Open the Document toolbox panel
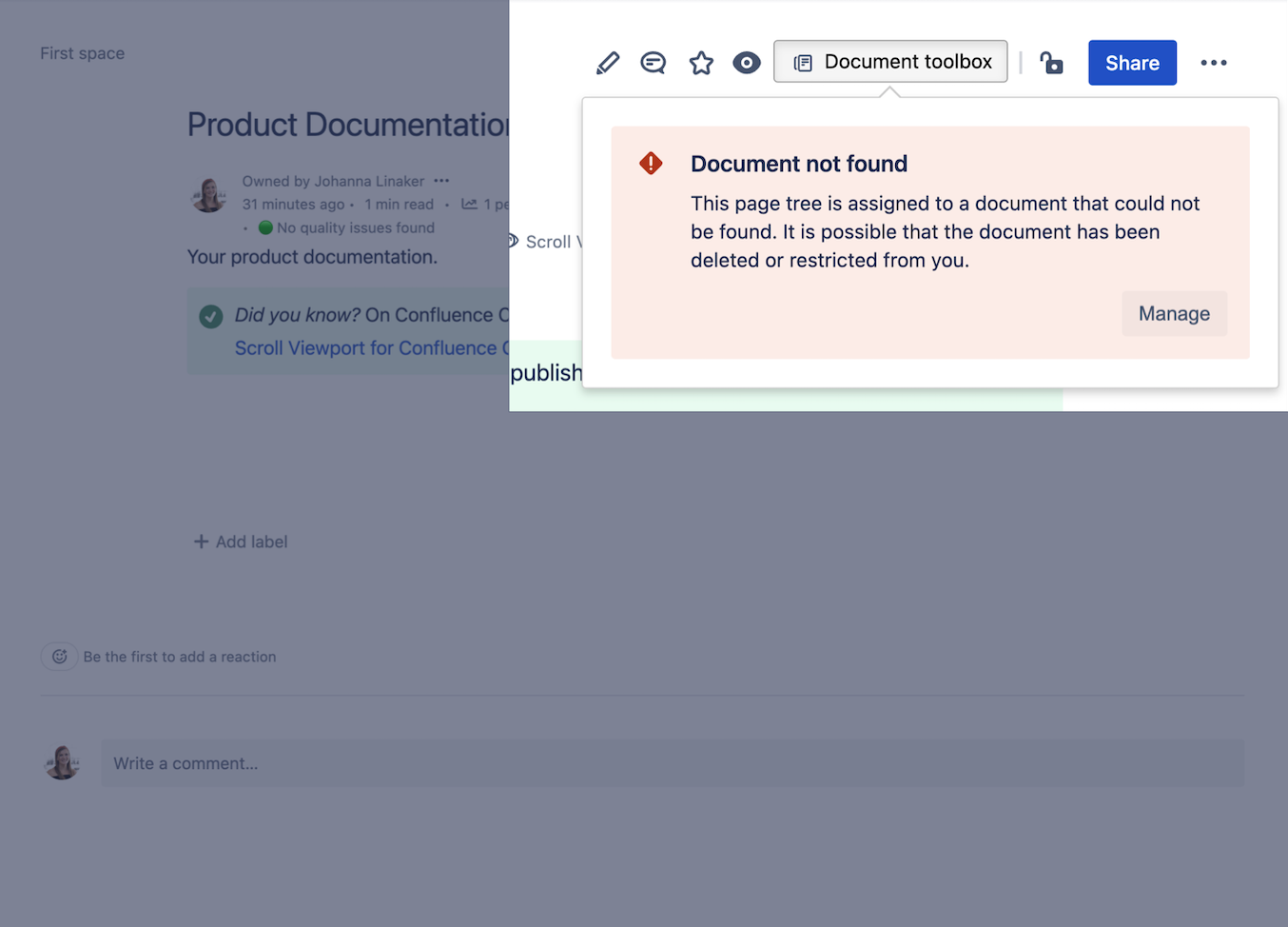Image resolution: width=1288 pixels, height=927 pixels. point(890,61)
